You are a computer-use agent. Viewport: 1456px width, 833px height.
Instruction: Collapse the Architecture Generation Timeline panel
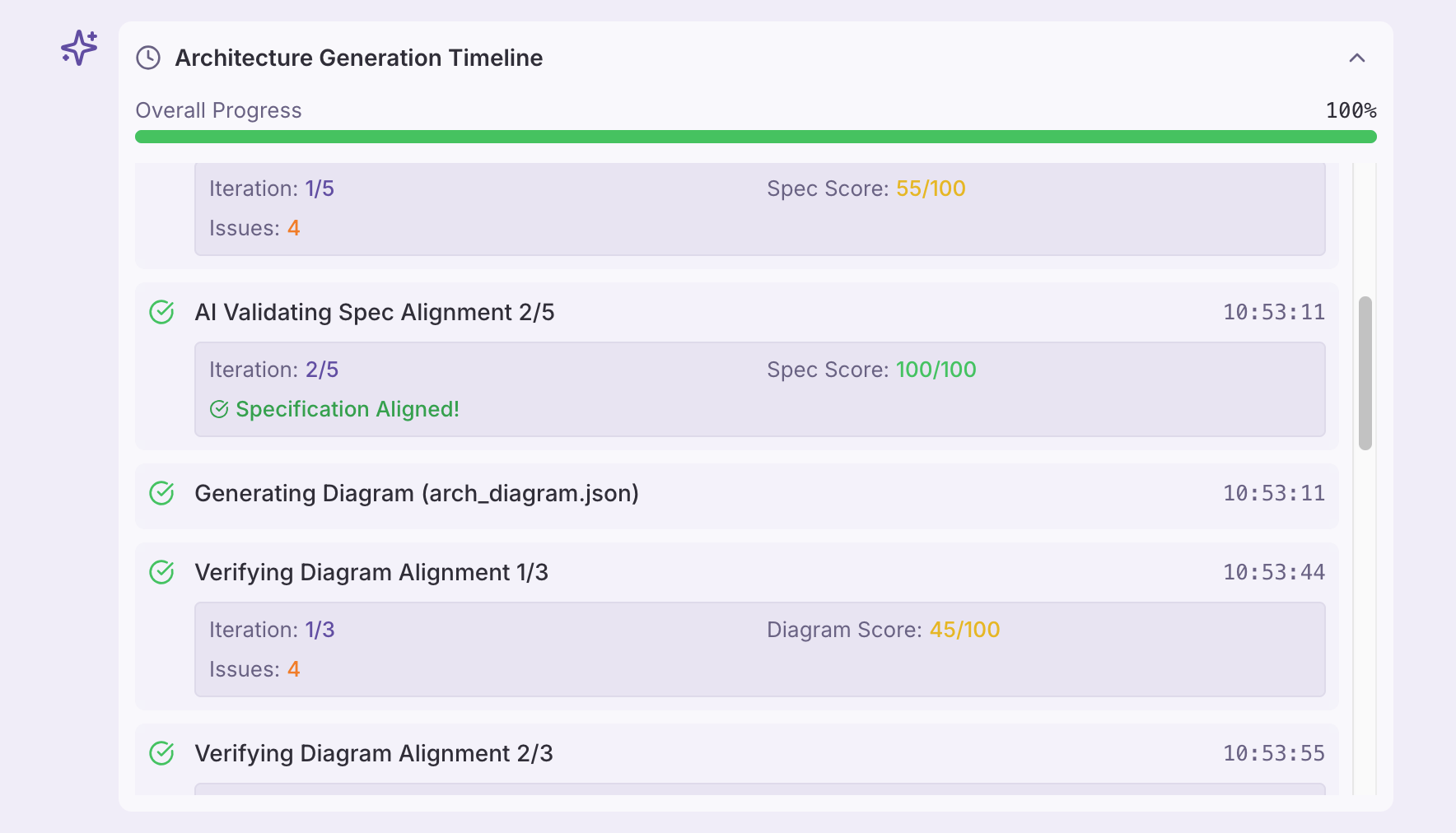click(x=1356, y=58)
